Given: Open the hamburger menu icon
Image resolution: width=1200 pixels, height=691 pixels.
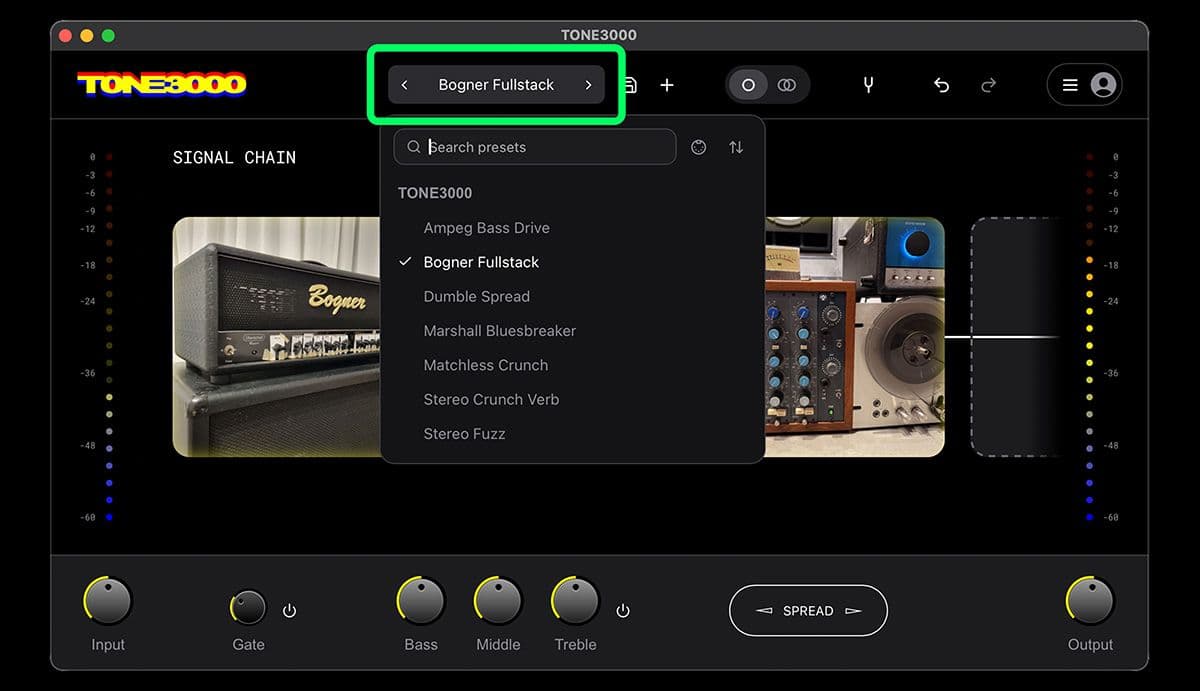Looking at the screenshot, I should [1070, 85].
